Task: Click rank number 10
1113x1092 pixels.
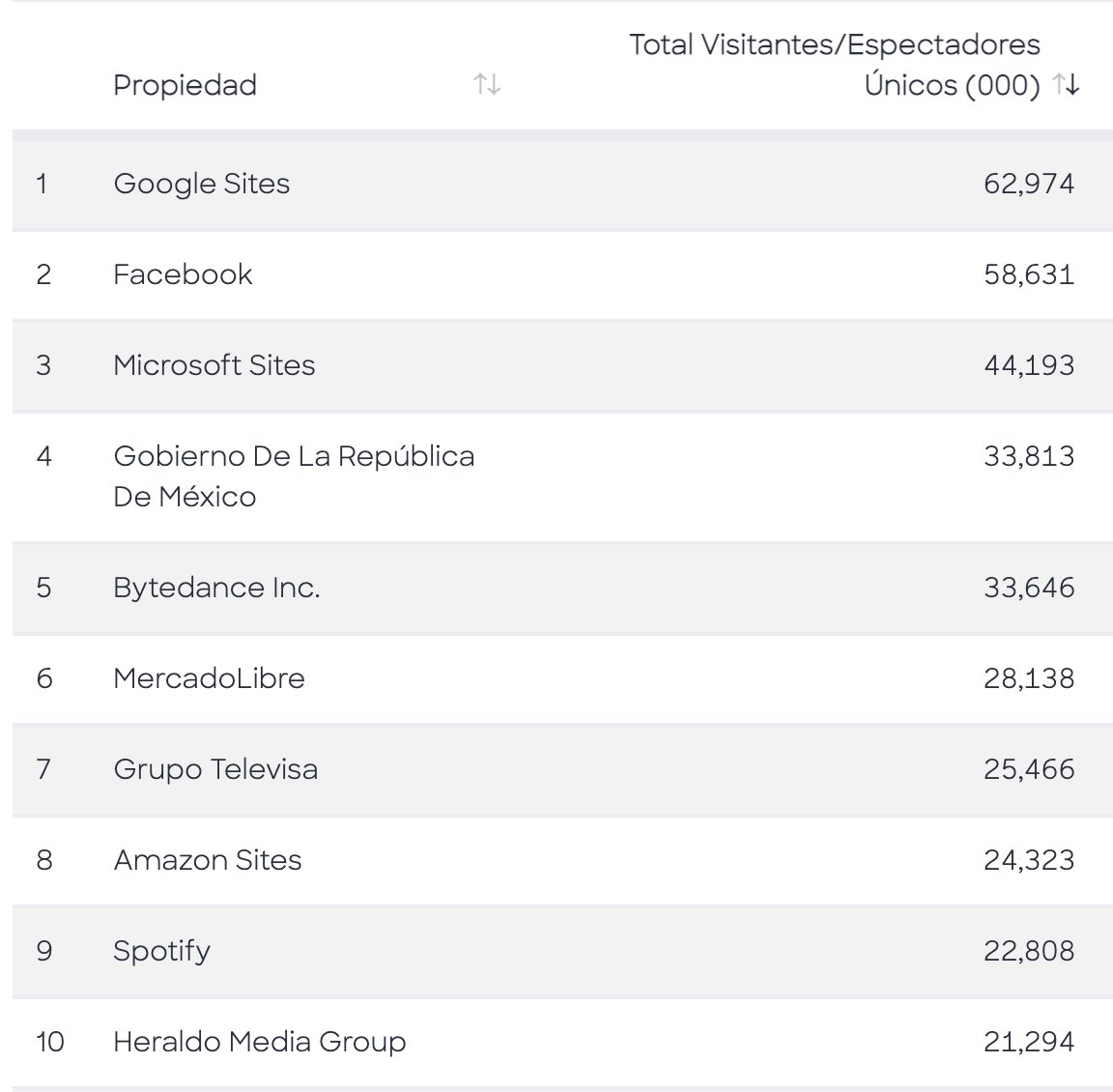Action: point(49,1043)
